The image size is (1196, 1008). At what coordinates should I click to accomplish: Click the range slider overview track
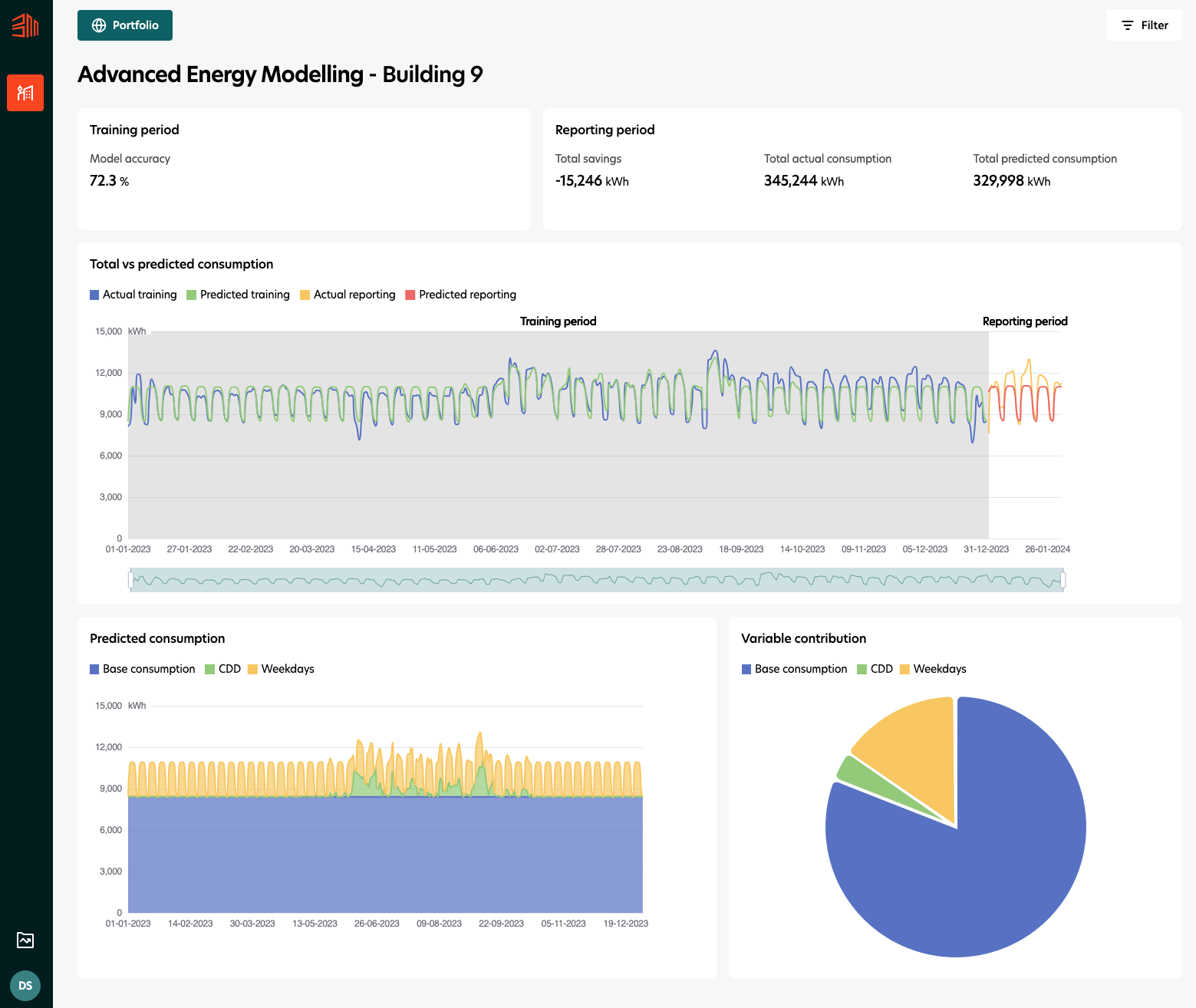click(x=597, y=580)
